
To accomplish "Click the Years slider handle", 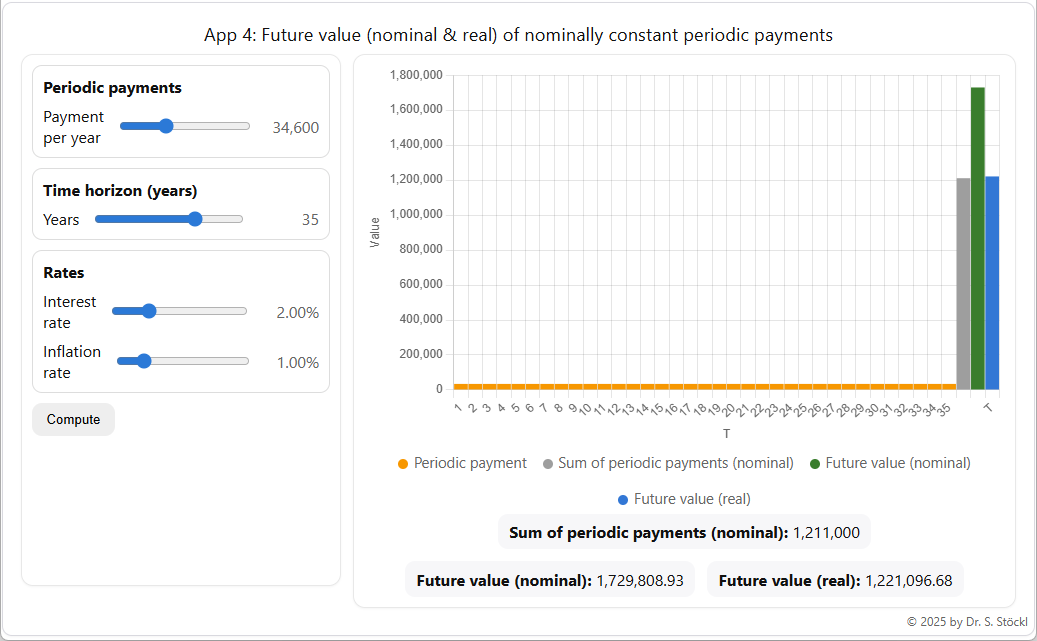I will [196, 218].
